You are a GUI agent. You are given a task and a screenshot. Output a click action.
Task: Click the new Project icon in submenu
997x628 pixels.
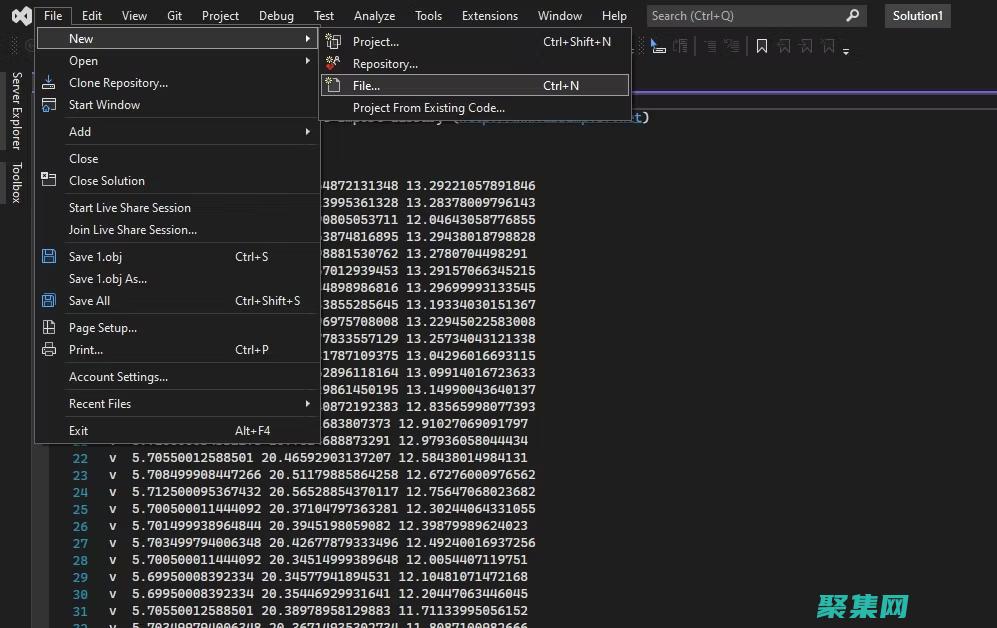pyautogui.click(x=334, y=42)
